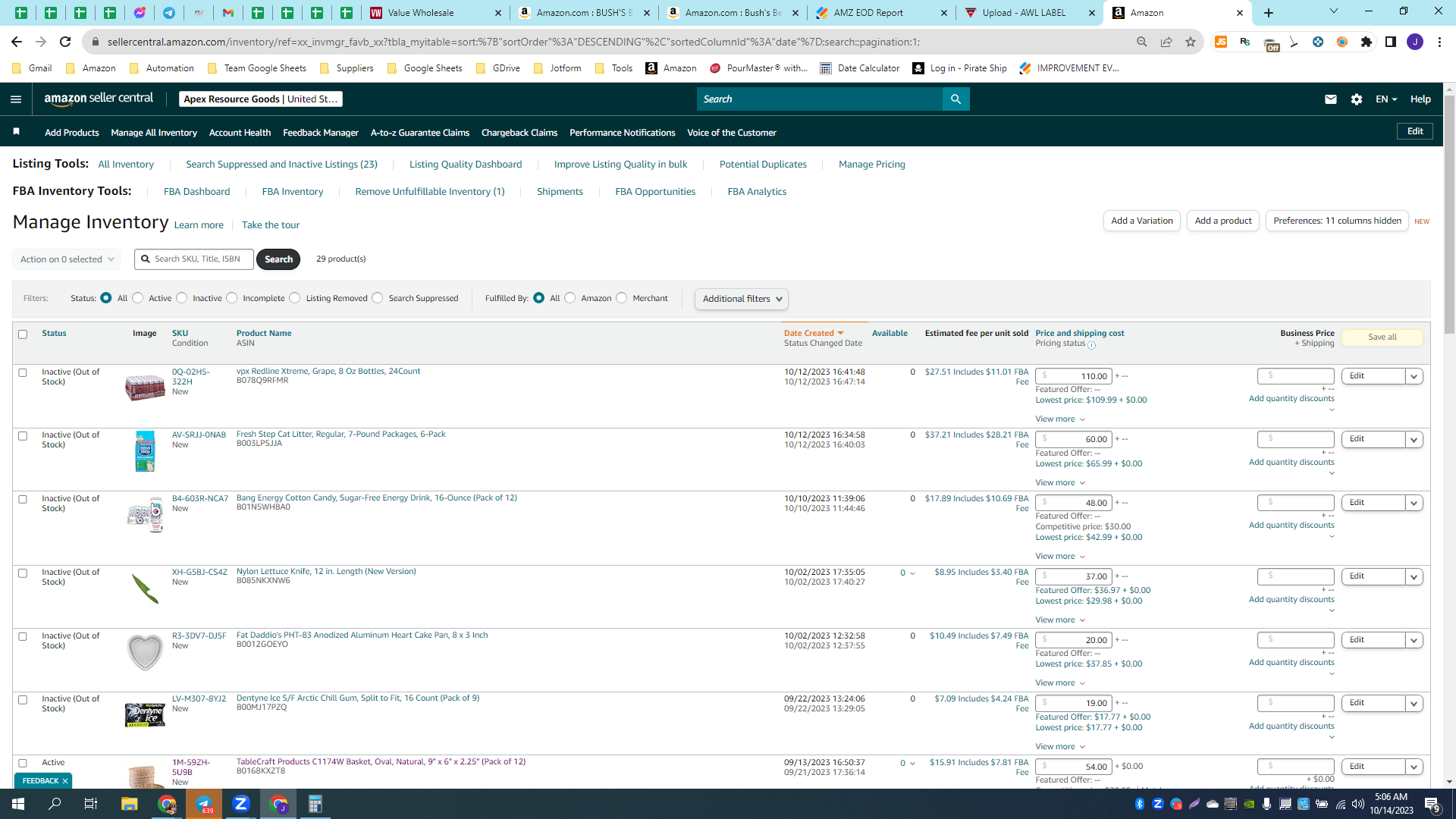Open Account Health menu item
The image size is (1456, 819).
click(240, 133)
